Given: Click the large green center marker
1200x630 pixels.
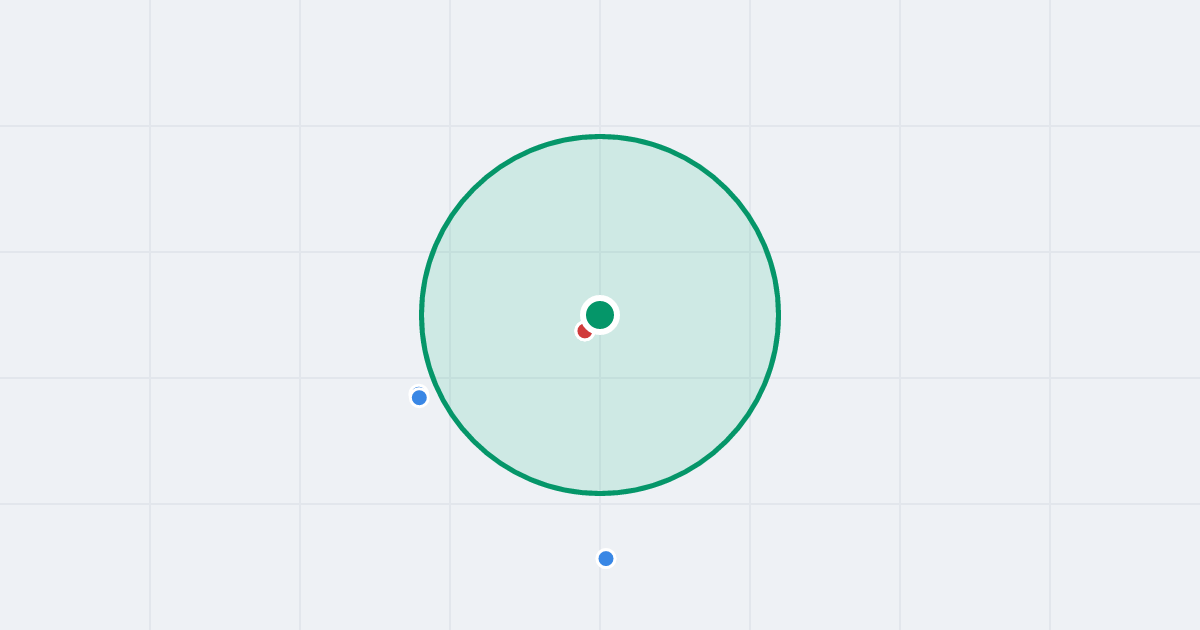Looking at the screenshot, I should 600,315.
